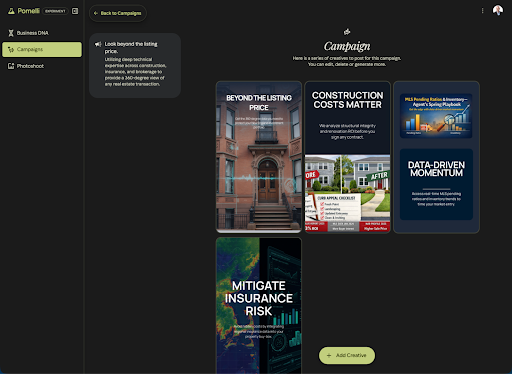The width and height of the screenshot is (512, 374).
Task: Click the MLS Pending Ratios playbook image
Action: (436, 116)
